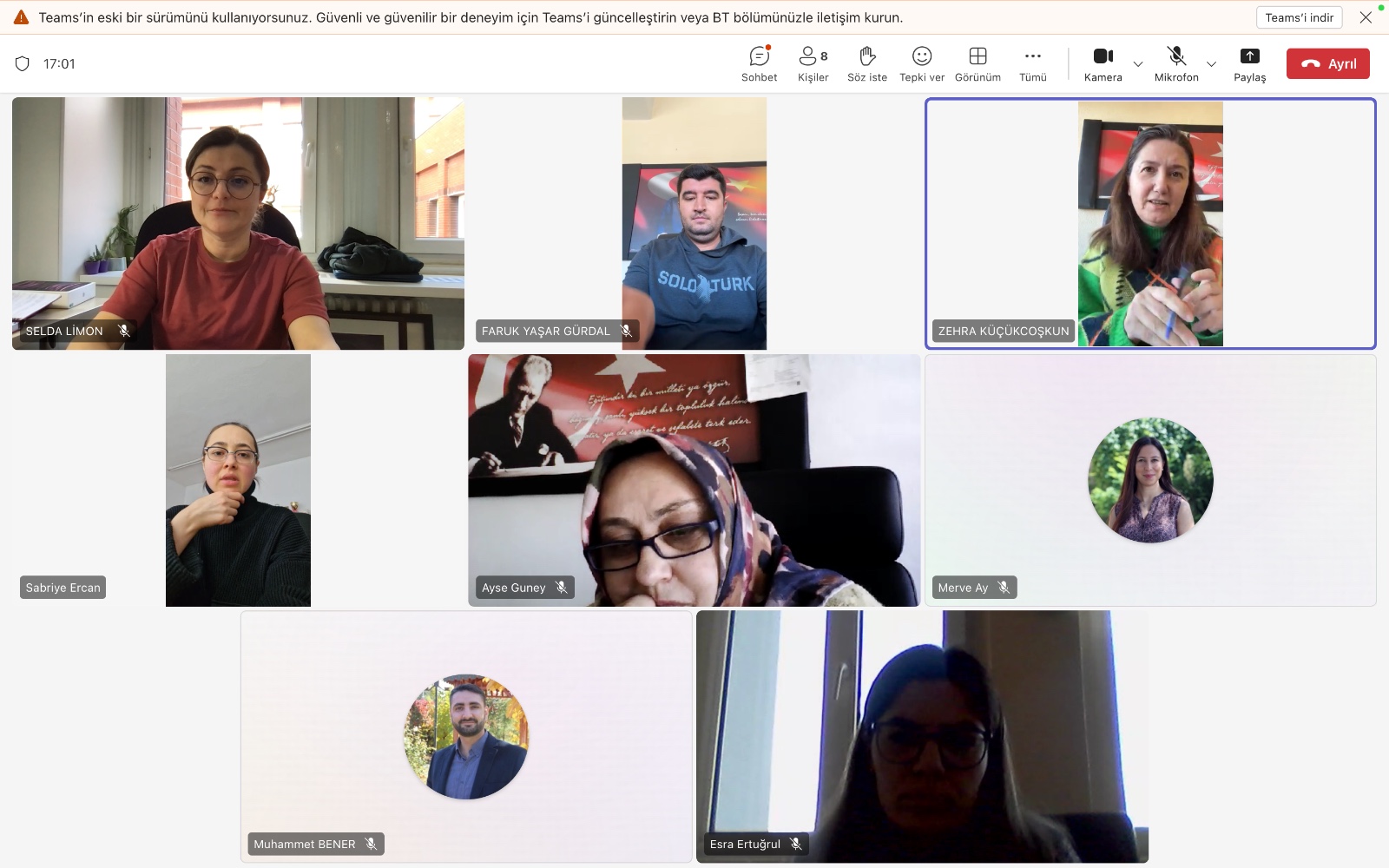Click the shield security icon beside timer
This screenshot has height=868, width=1389.
23,63
